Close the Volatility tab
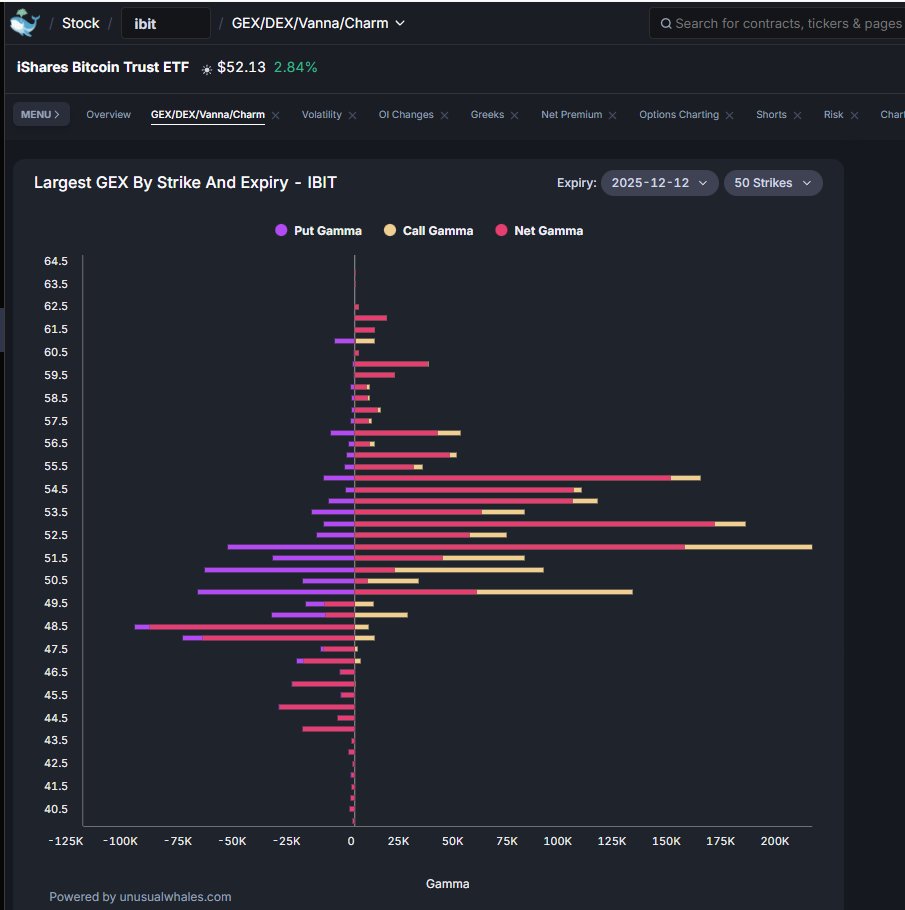Viewport: 905px width, 910px height. click(352, 115)
